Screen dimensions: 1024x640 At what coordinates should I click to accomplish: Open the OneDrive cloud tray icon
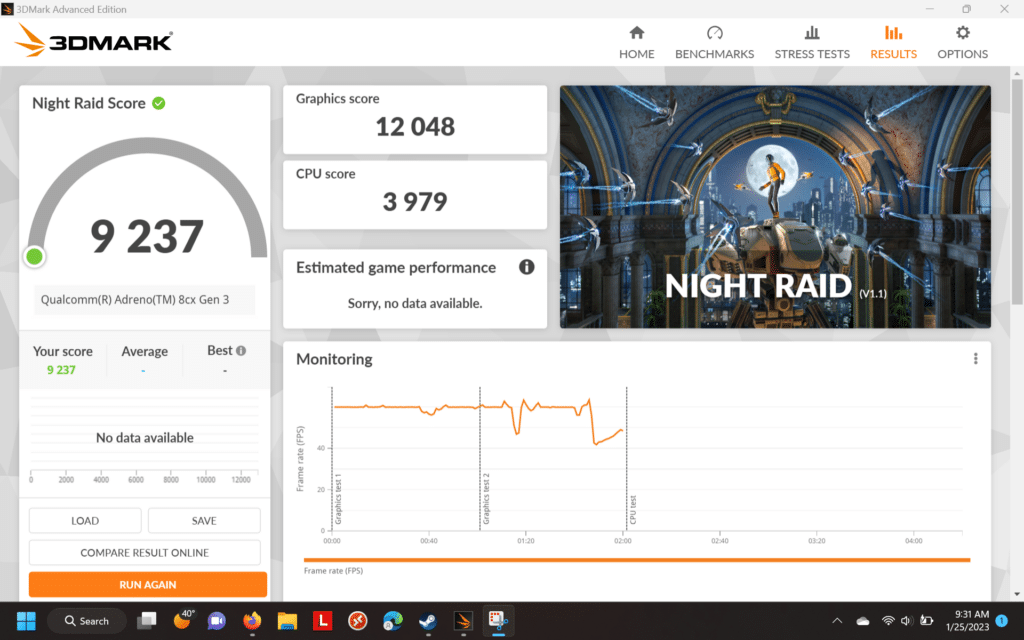point(863,620)
